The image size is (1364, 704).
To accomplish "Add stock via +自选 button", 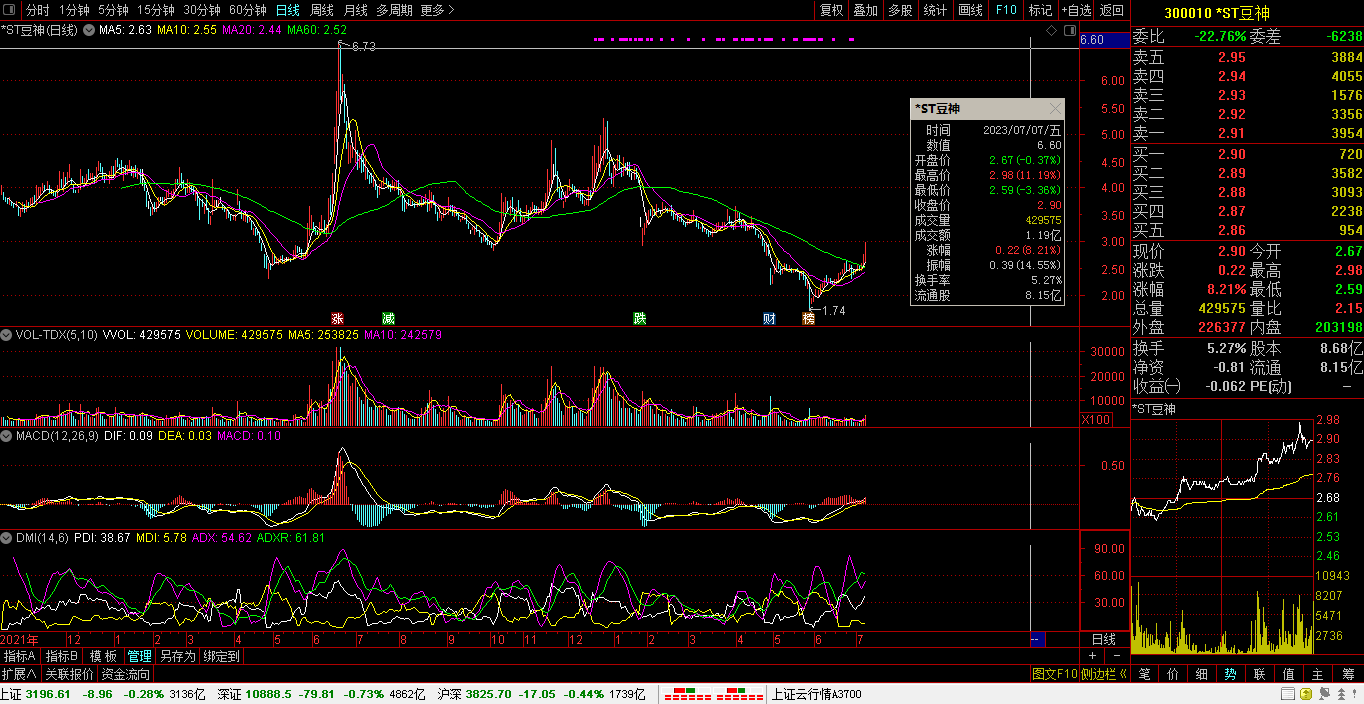I will tap(1076, 10).
